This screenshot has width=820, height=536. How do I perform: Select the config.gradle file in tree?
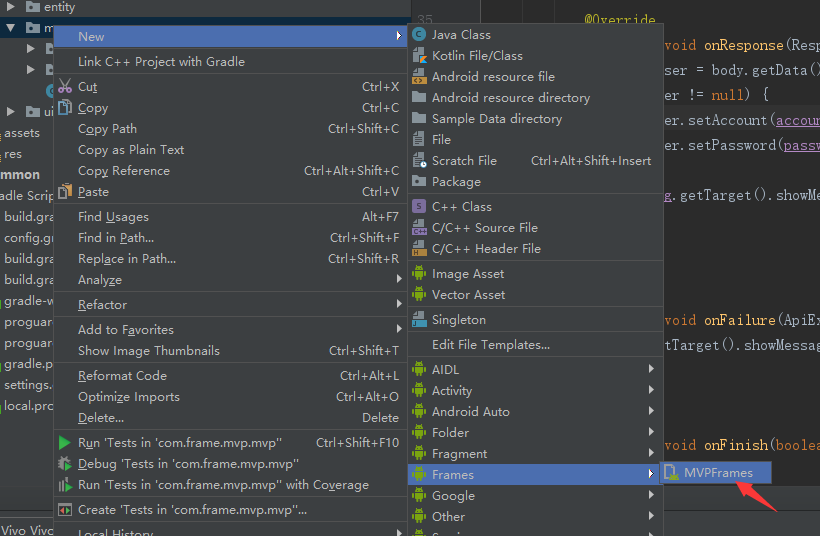[29, 238]
